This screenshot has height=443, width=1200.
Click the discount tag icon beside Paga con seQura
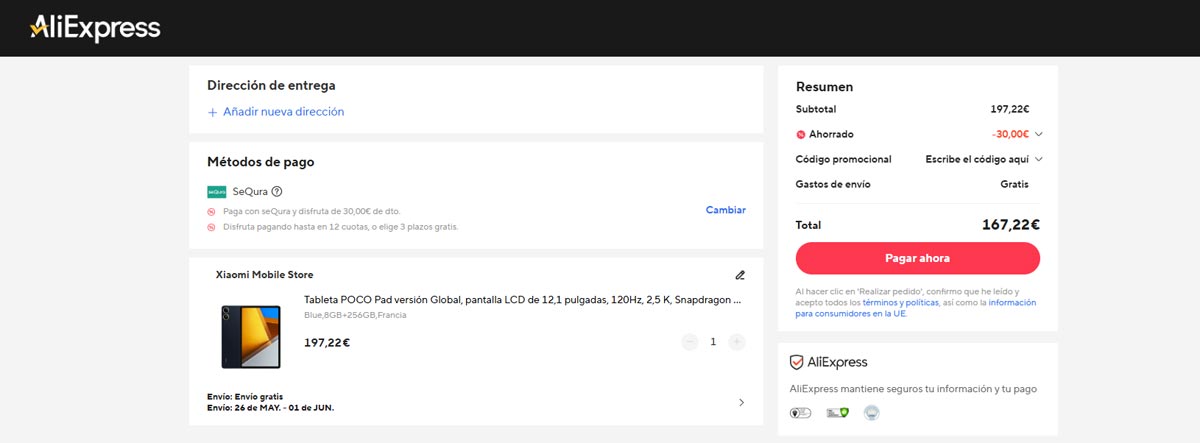pyautogui.click(x=212, y=212)
